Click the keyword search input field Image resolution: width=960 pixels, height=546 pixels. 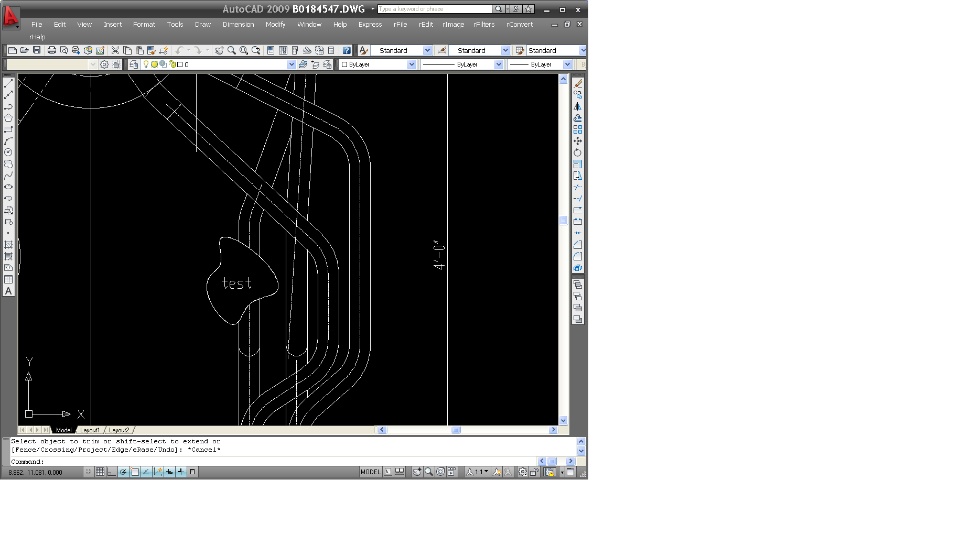point(435,9)
